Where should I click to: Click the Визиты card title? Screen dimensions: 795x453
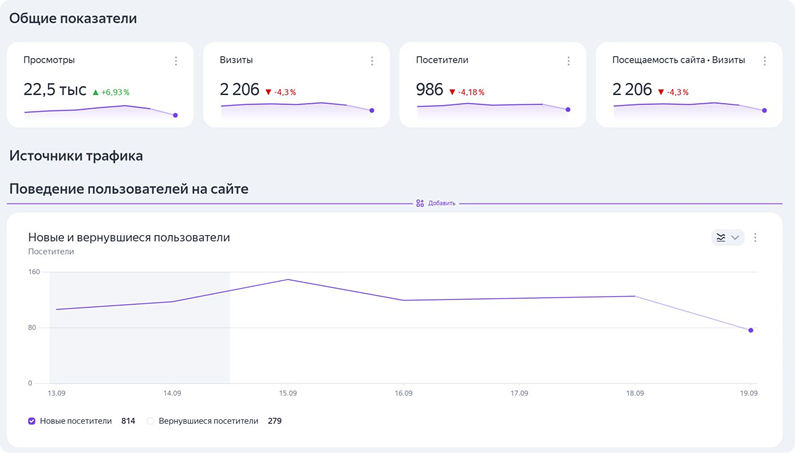236,61
